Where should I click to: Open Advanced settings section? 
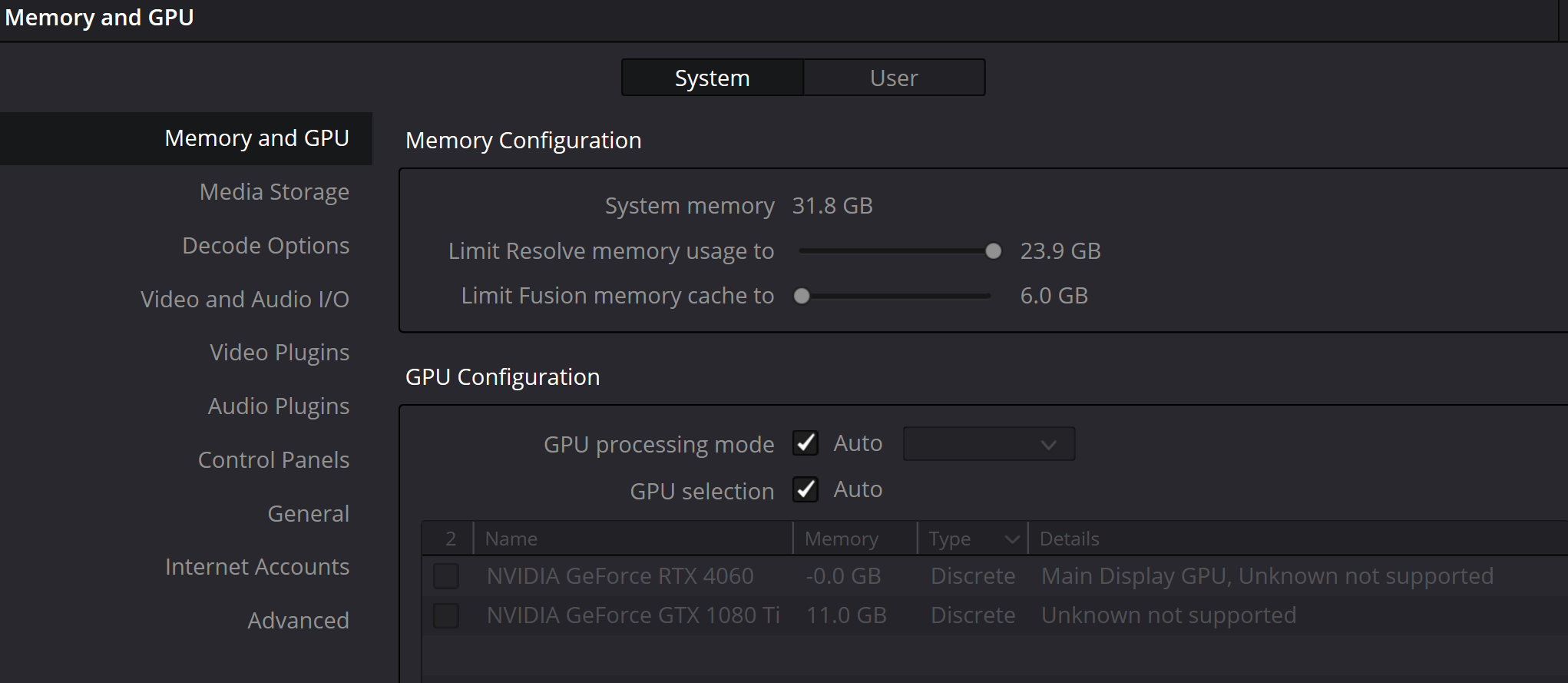298,620
